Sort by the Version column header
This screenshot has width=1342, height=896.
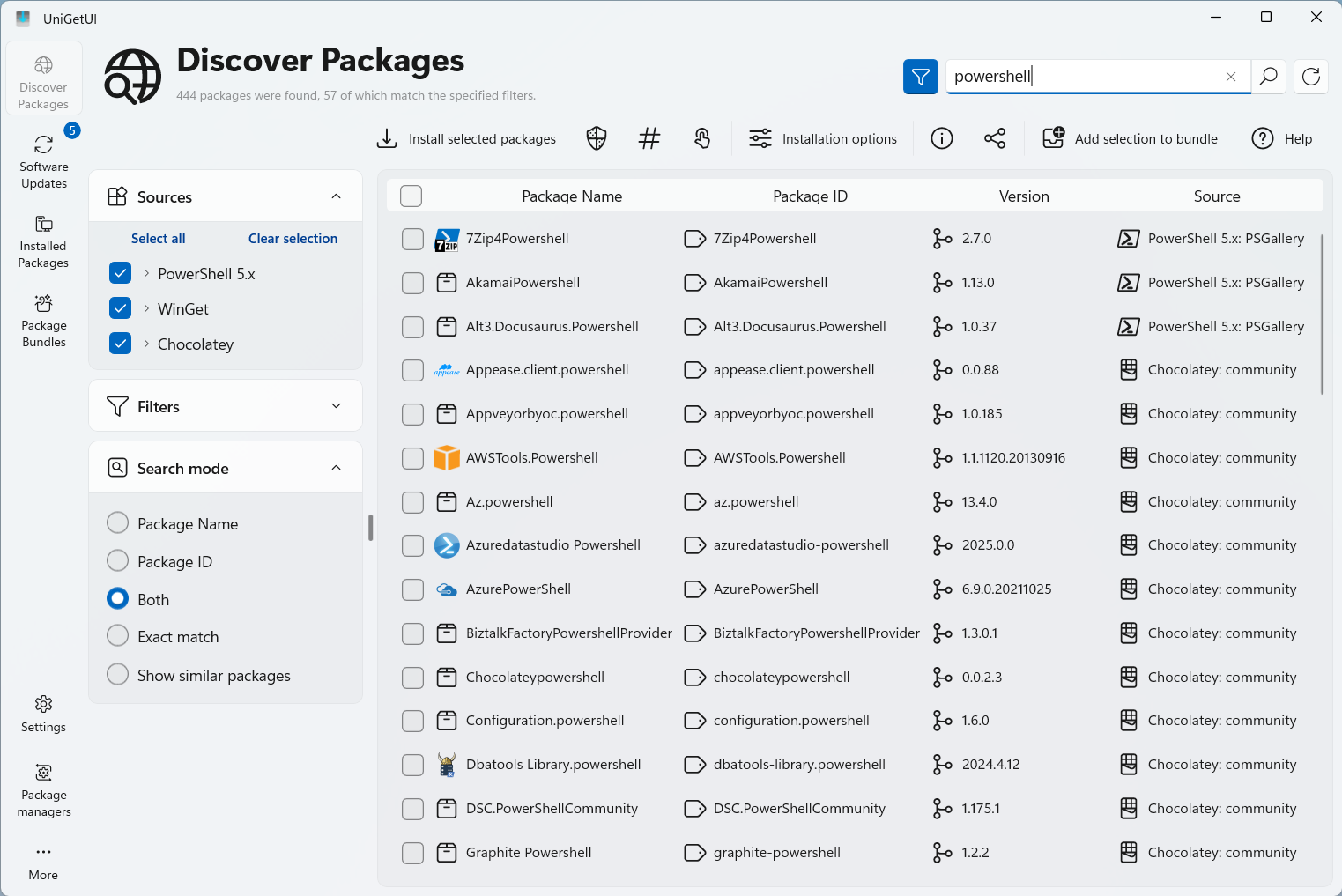[x=1024, y=196]
